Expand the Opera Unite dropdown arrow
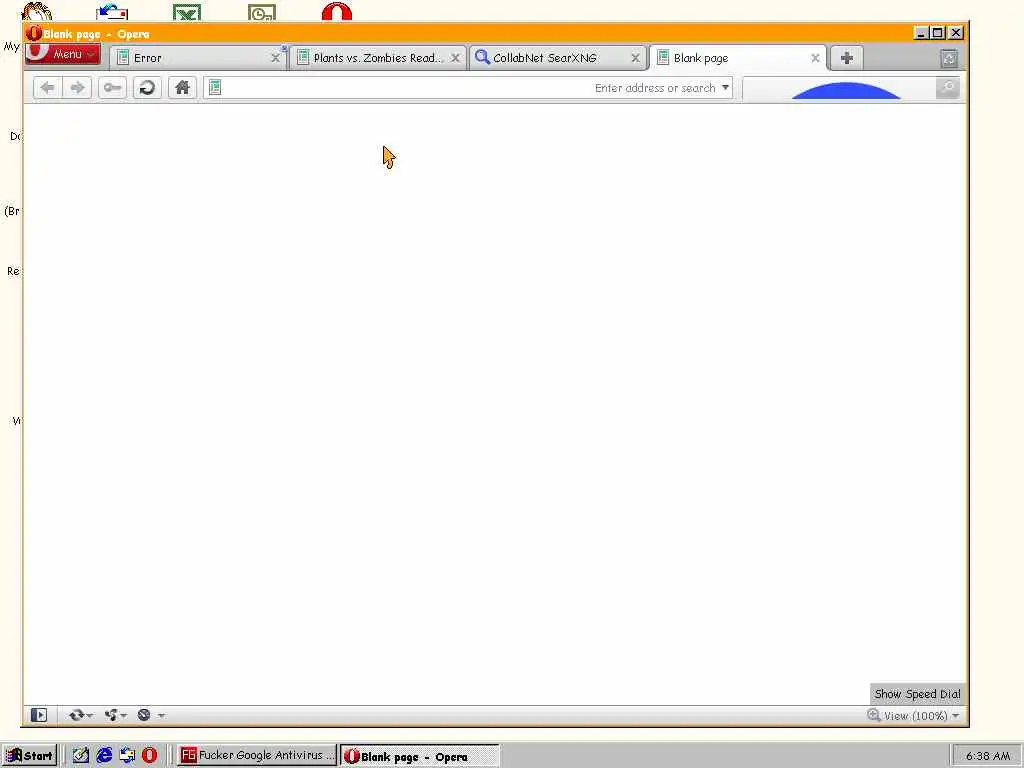This screenshot has height=768, width=1024. click(124, 716)
